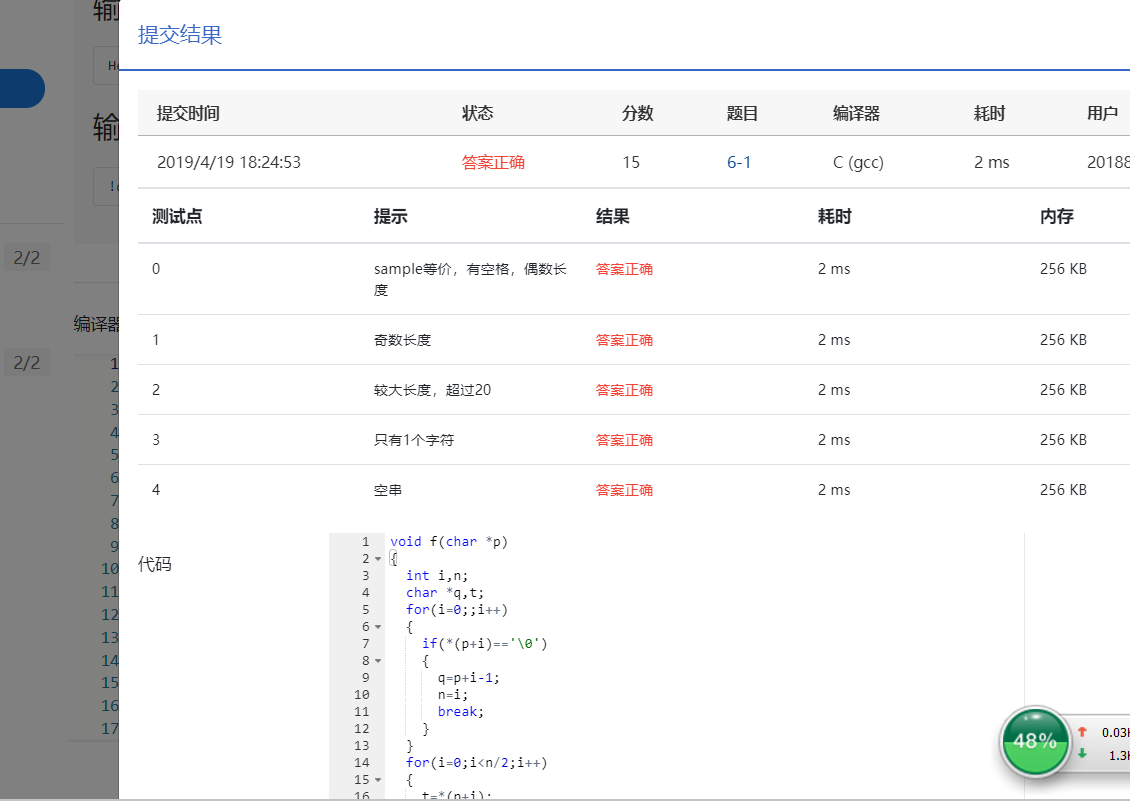
Task: Collapse code fold arrow at line 15
Action: (378, 779)
